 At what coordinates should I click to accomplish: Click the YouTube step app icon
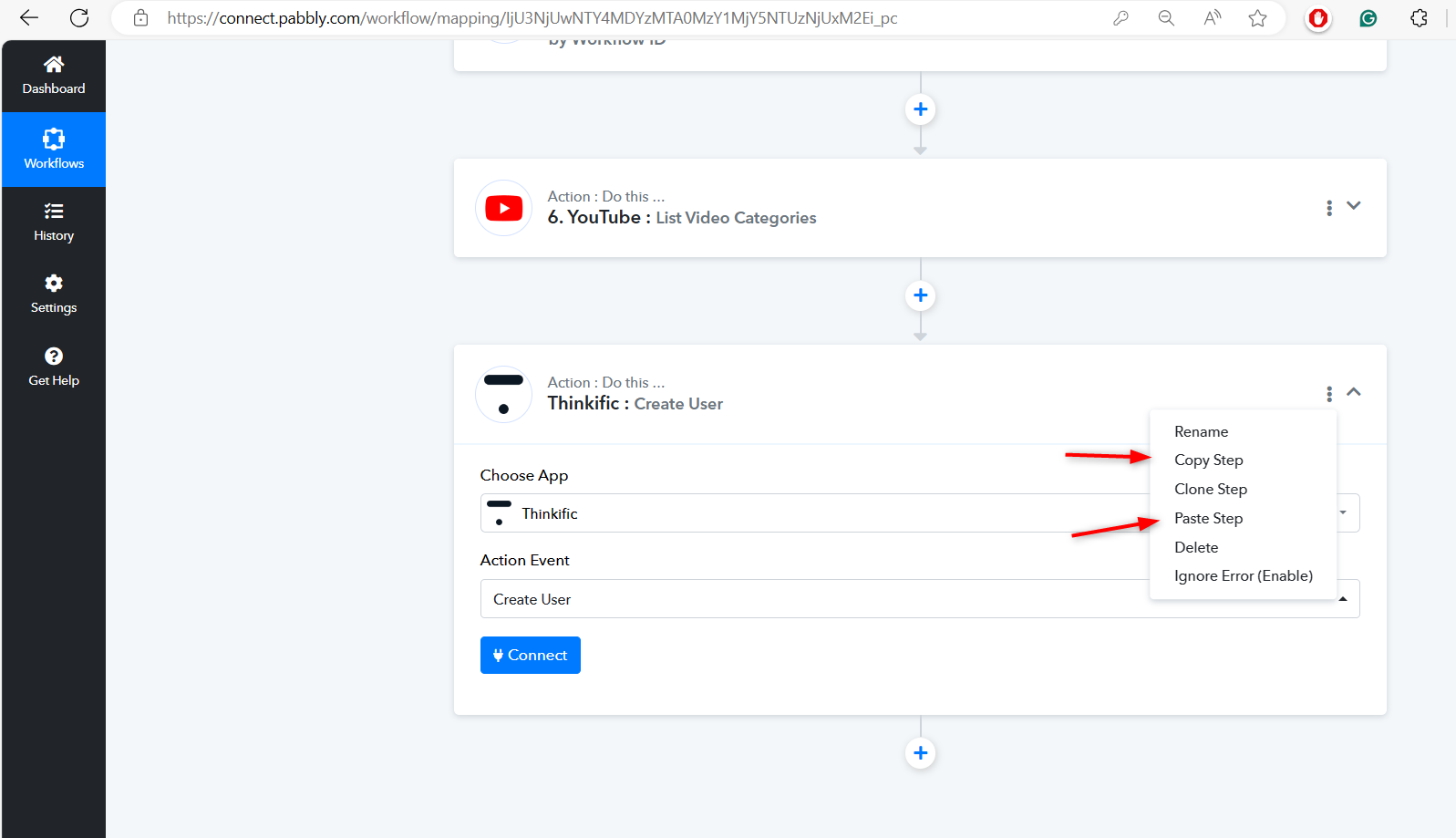(x=503, y=208)
